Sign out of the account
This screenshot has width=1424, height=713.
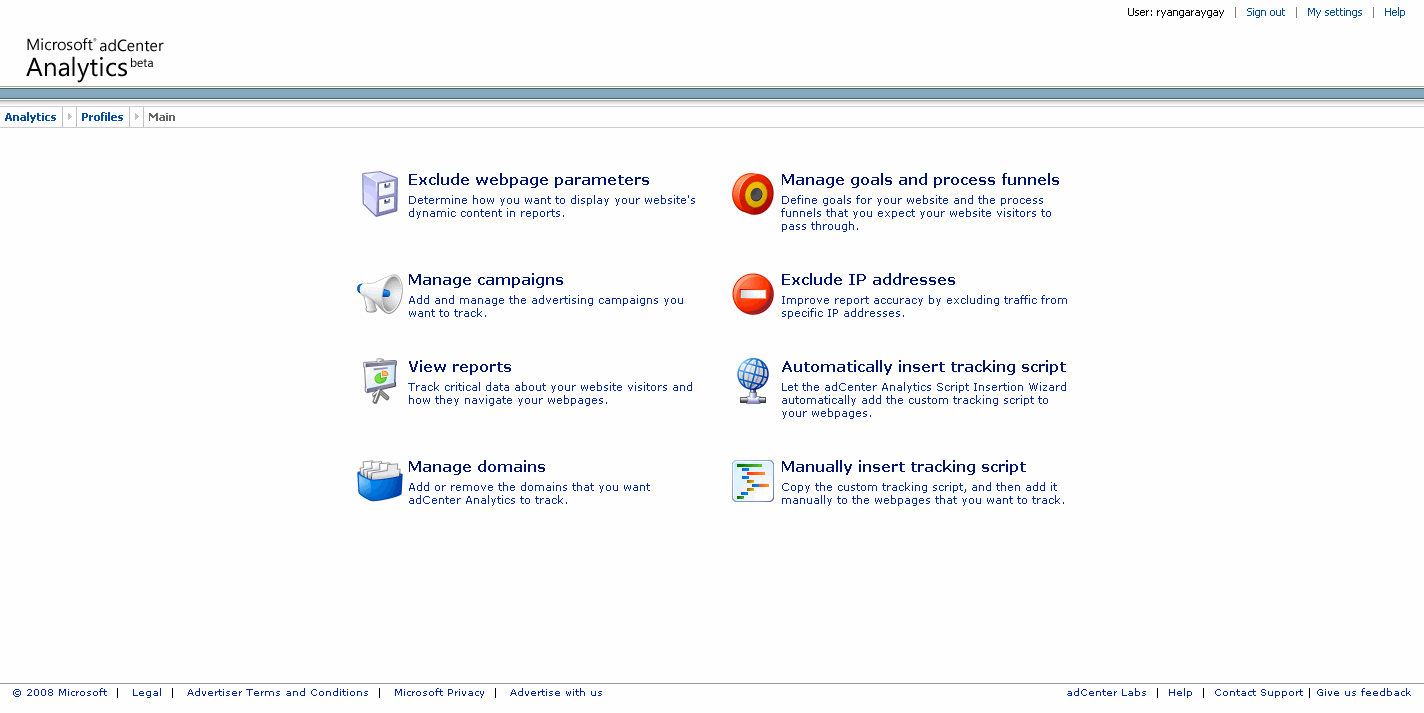[x=1265, y=12]
